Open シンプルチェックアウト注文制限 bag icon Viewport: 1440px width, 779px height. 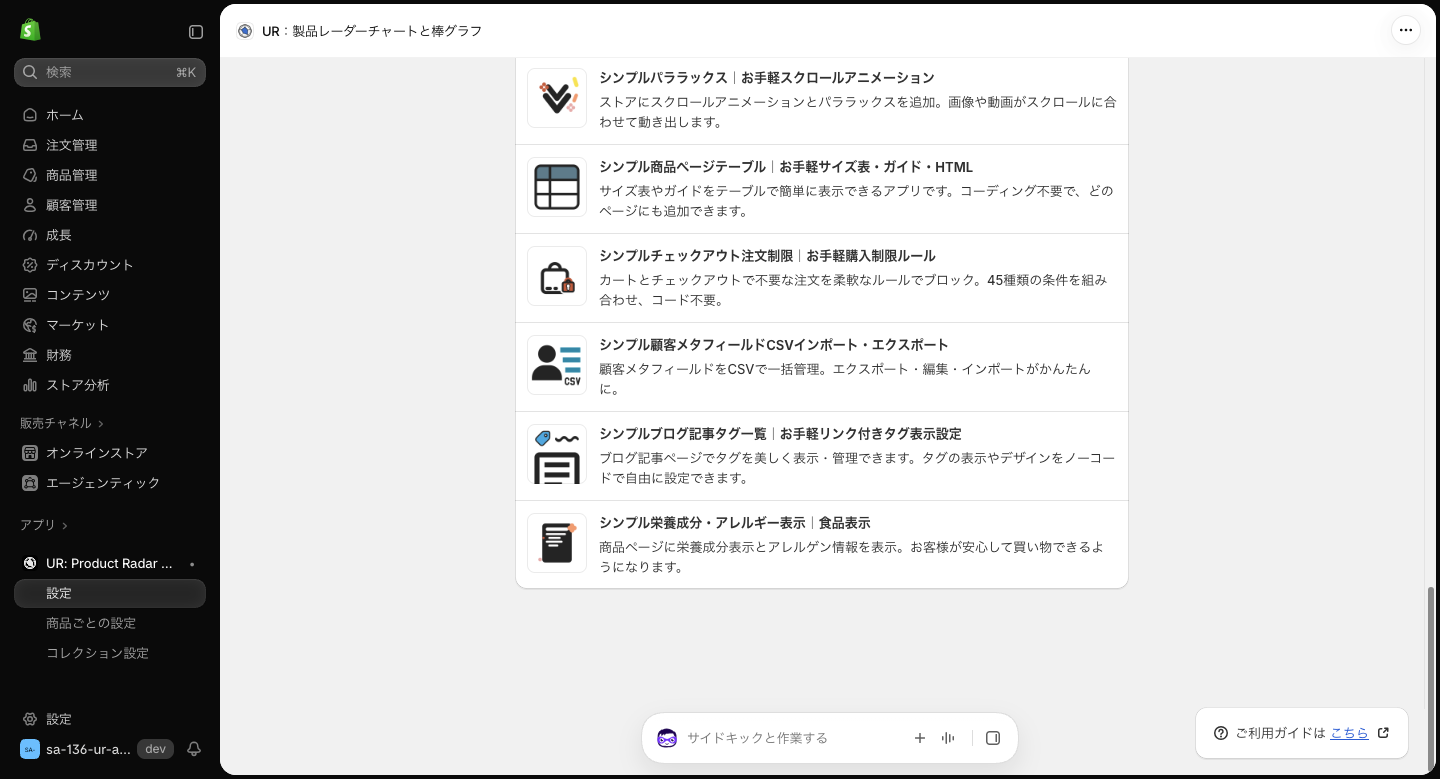pos(557,276)
